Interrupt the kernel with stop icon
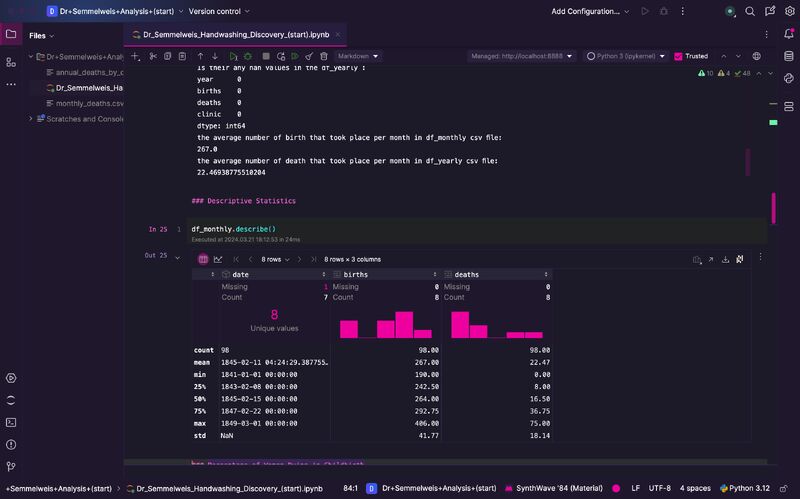The width and height of the screenshot is (800, 499). coord(266,56)
